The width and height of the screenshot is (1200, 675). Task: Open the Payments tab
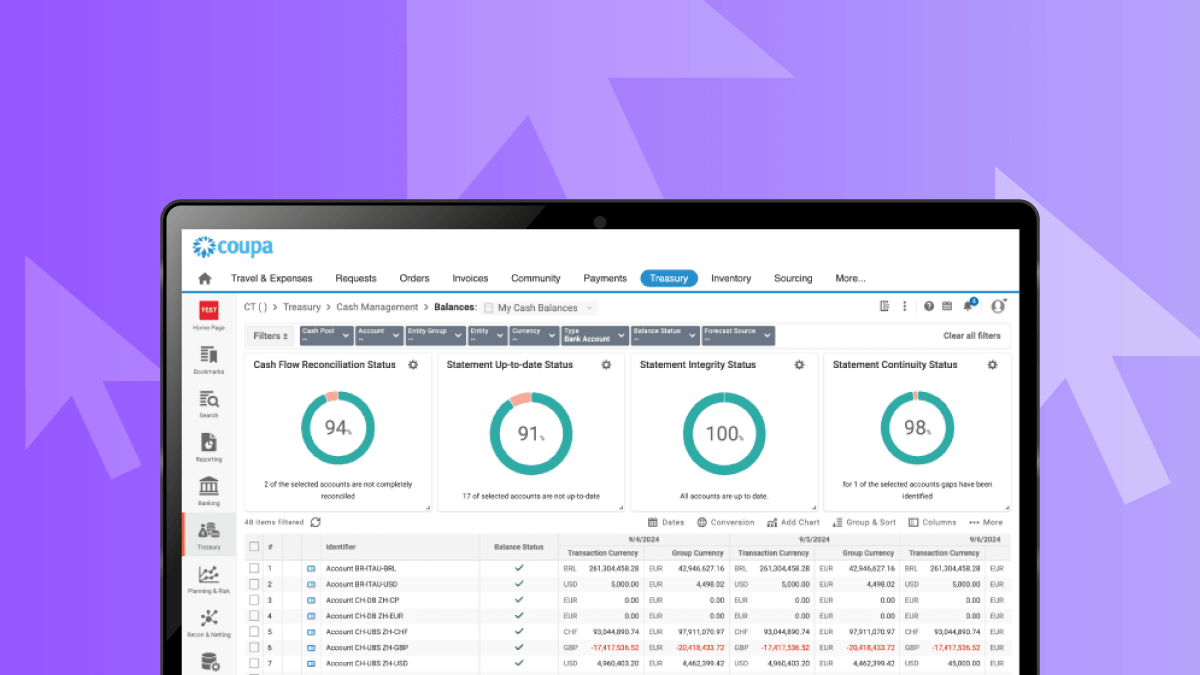tap(605, 279)
